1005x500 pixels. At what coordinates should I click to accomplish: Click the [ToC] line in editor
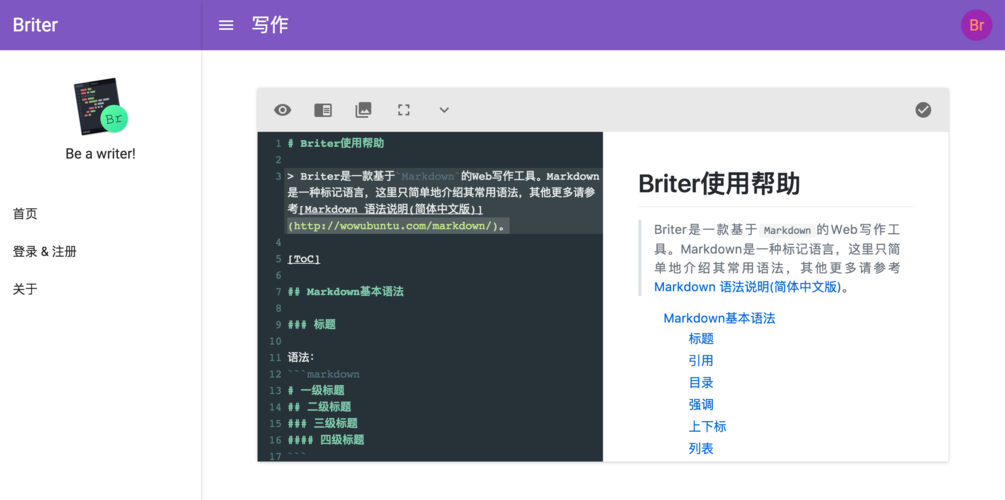(304, 259)
